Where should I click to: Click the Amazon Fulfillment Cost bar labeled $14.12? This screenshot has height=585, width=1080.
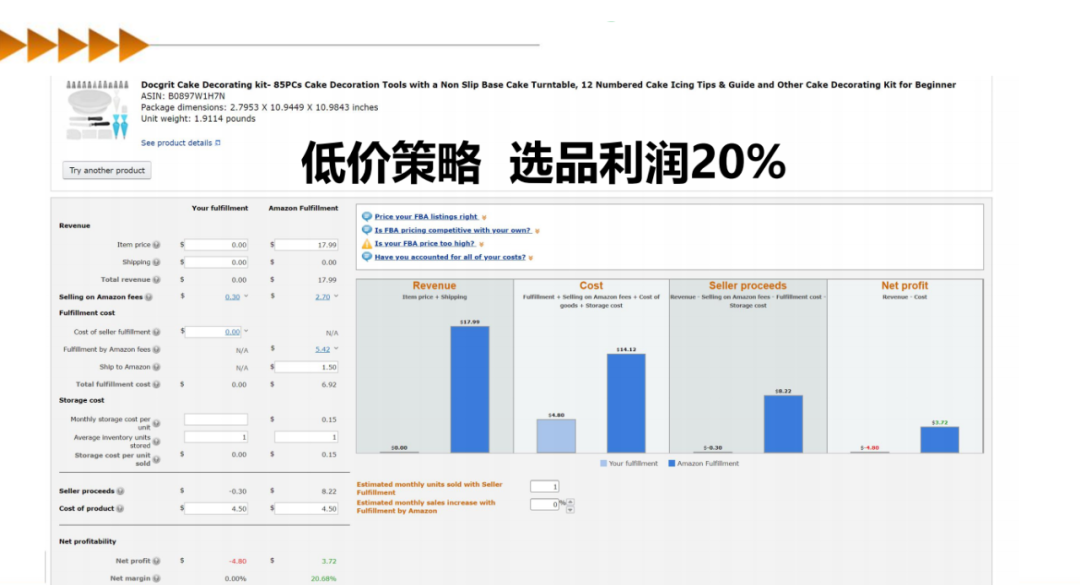pyautogui.click(x=626, y=403)
